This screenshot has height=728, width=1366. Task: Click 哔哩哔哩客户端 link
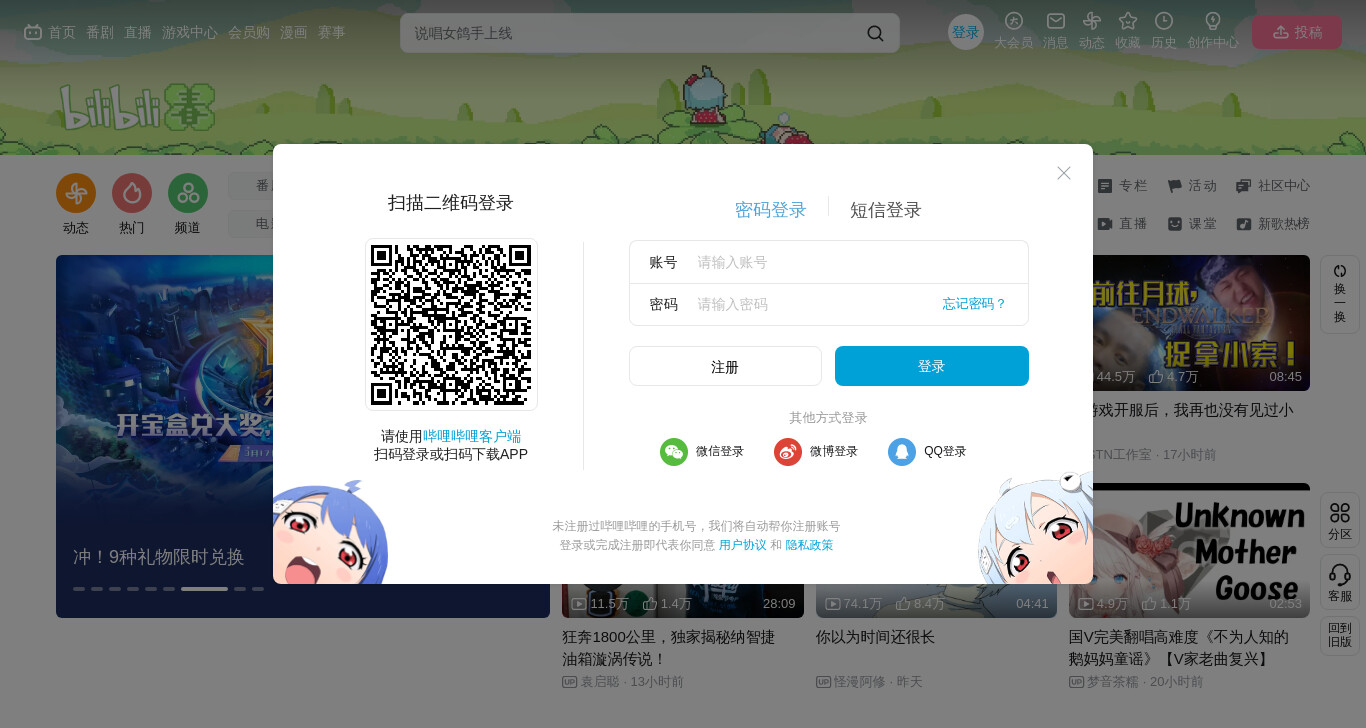[x=472, y=436]
